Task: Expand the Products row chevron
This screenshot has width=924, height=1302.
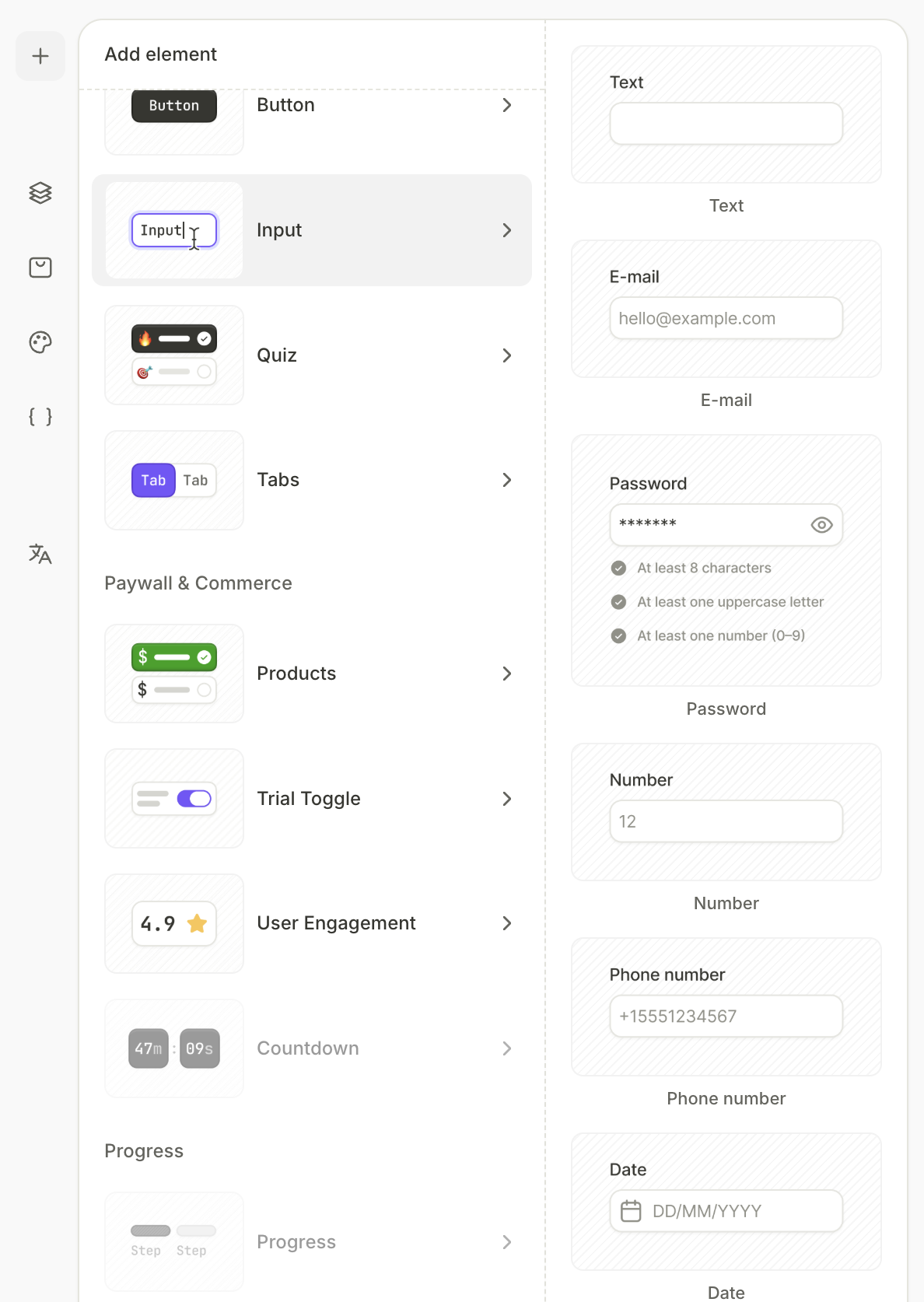Action: point(507,674)
